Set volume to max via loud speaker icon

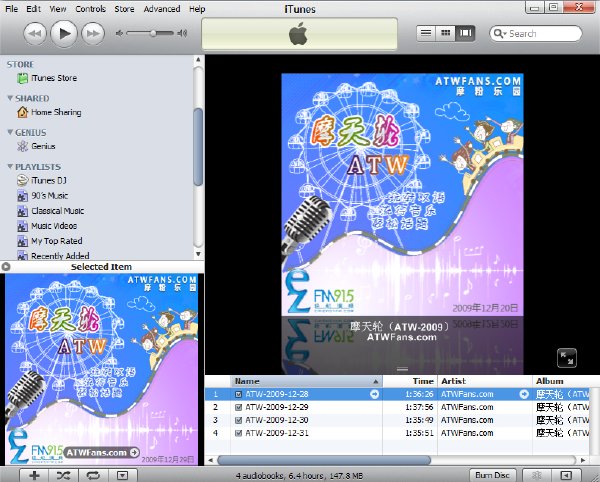[182, 34]
